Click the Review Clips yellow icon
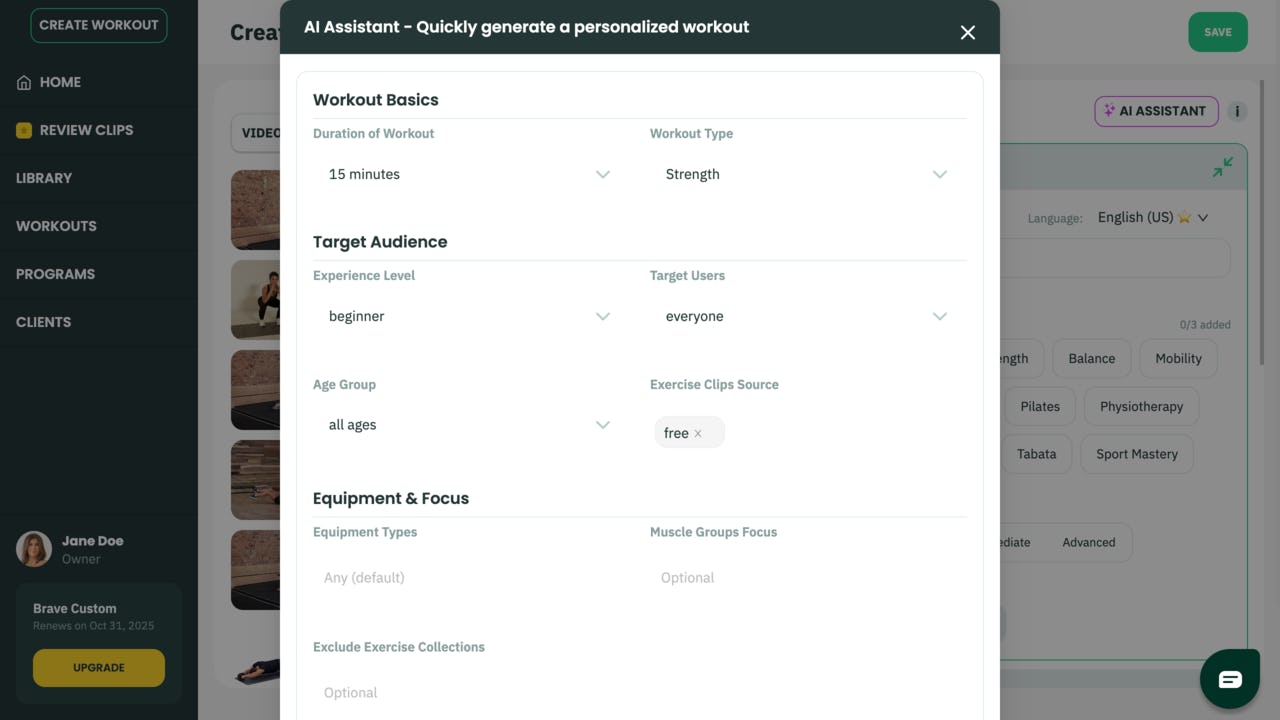The image size is (1280, 720). pyautogui.click(x=24, y=130)
